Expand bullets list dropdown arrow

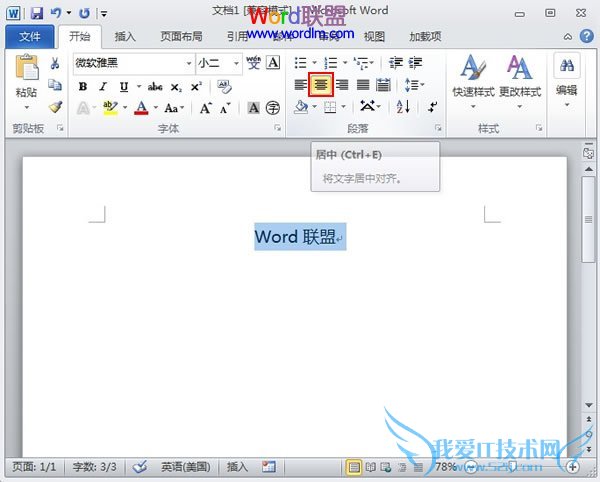pyautogui.click(x=314, y=63)
